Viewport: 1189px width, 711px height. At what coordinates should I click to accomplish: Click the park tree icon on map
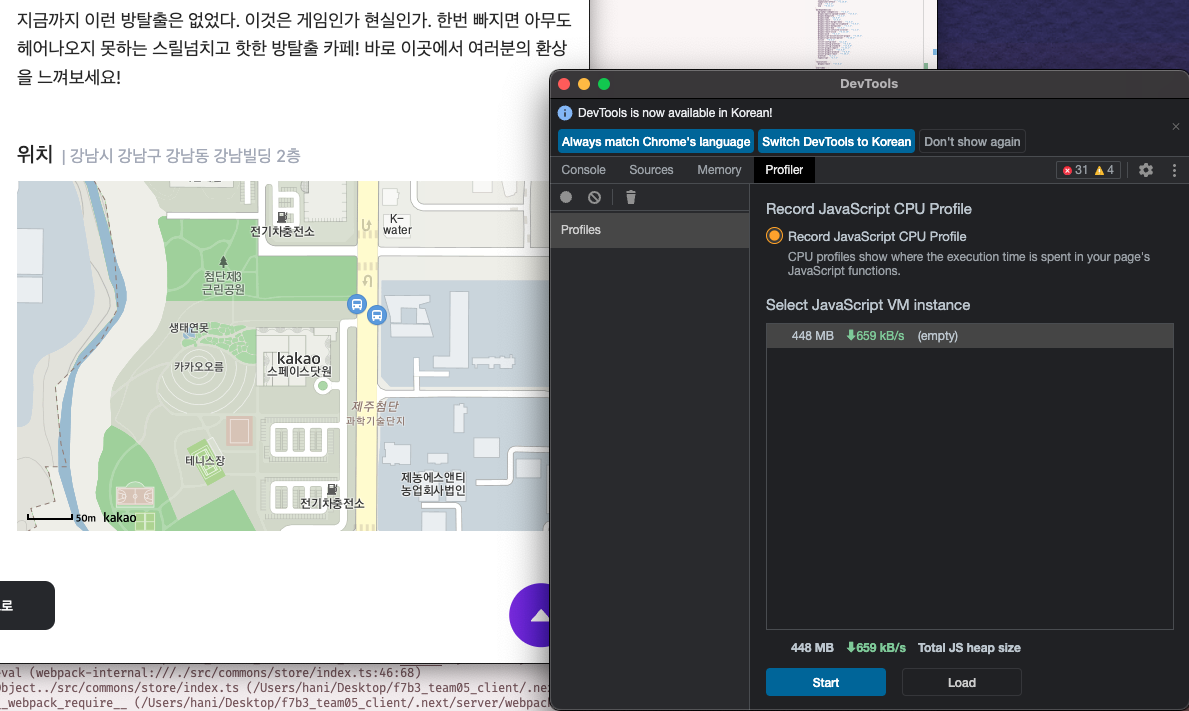pos(223,262)
